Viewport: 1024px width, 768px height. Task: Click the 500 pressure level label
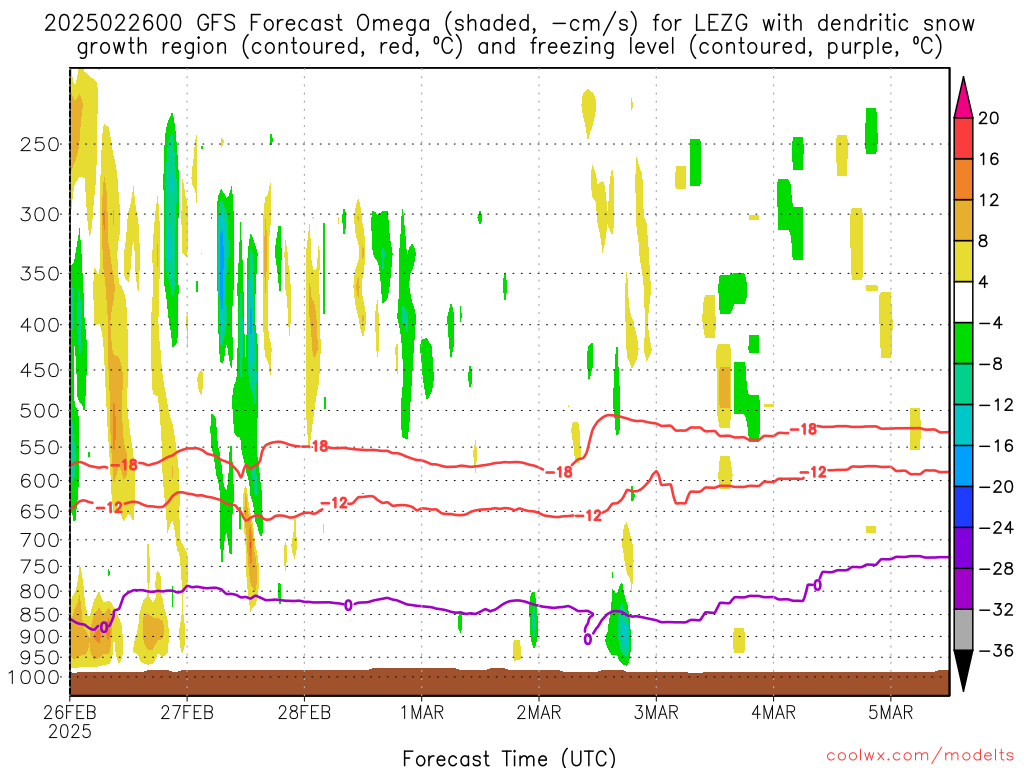[40, 411]
